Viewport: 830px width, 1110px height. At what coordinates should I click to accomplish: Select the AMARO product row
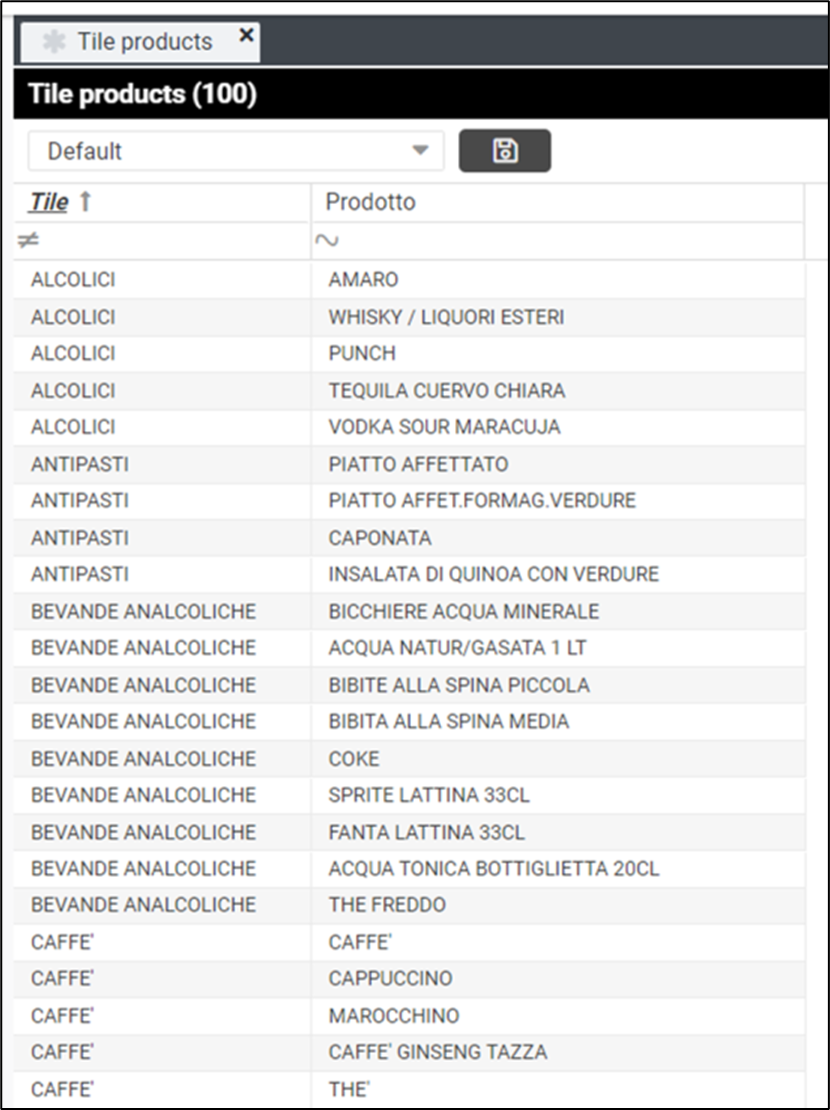pyautogui.click(x=363, y=280)
